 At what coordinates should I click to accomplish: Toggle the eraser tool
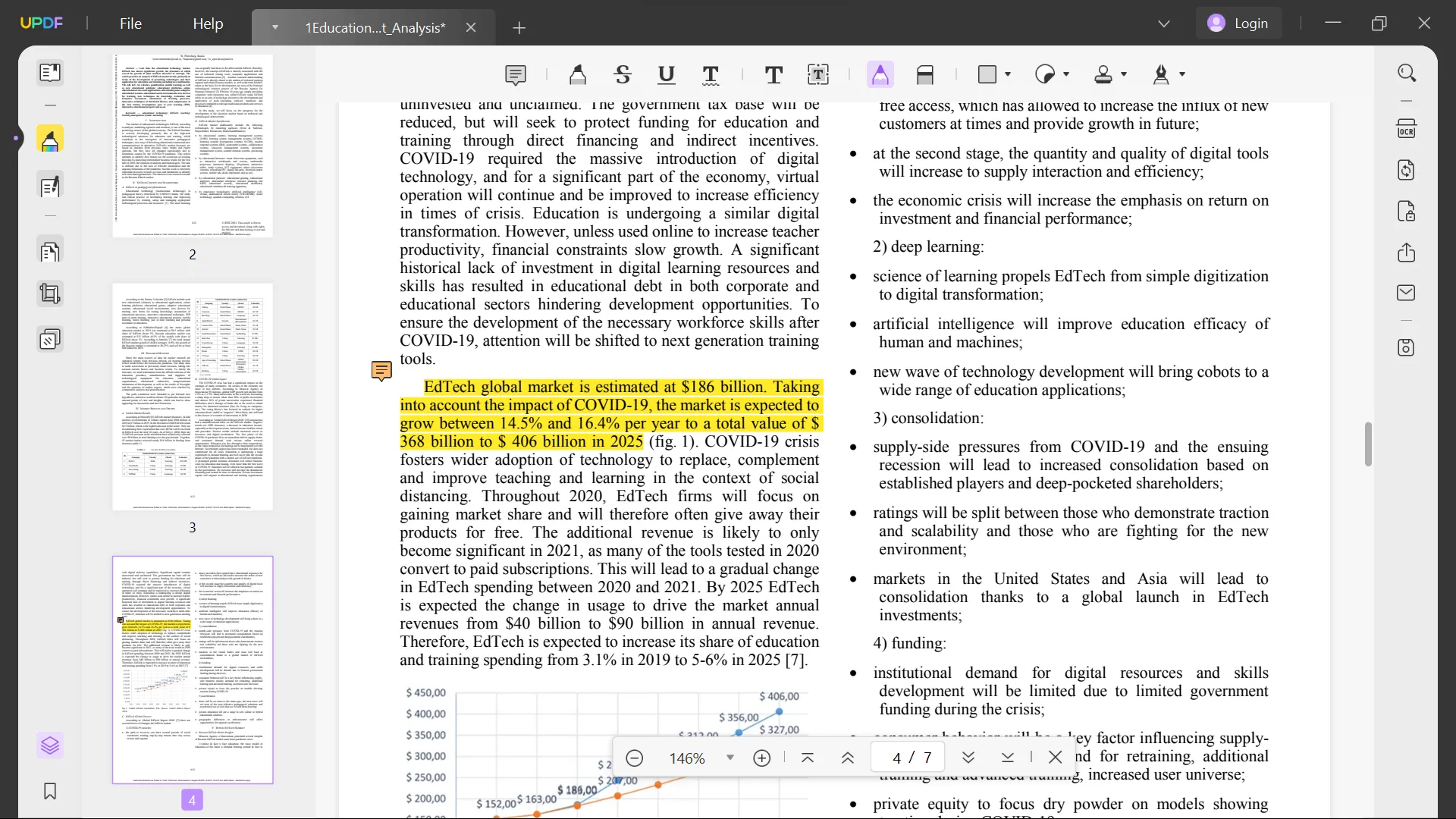point(925,74)
